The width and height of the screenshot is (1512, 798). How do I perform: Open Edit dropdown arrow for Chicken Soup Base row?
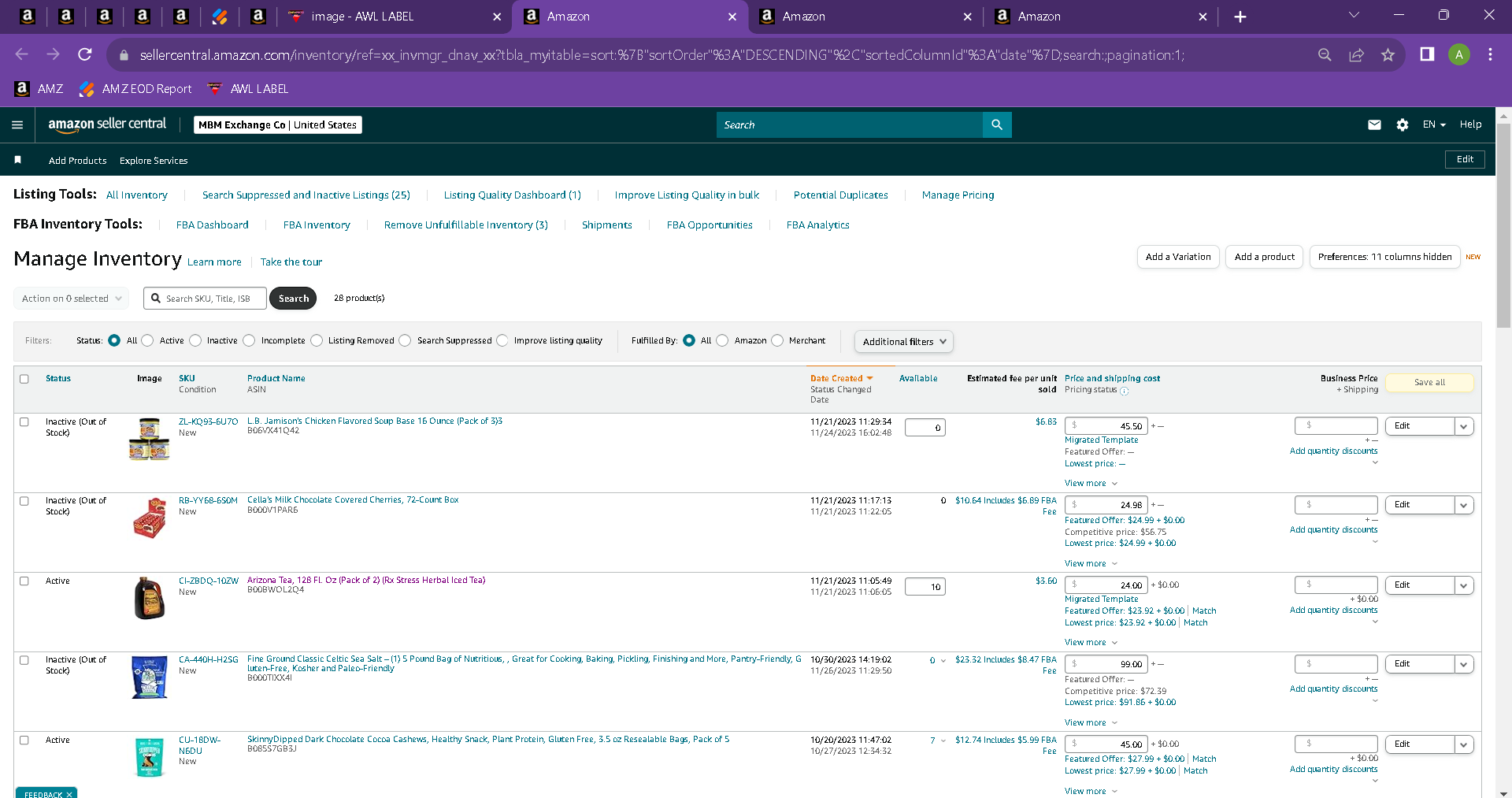pos(1464,426)
